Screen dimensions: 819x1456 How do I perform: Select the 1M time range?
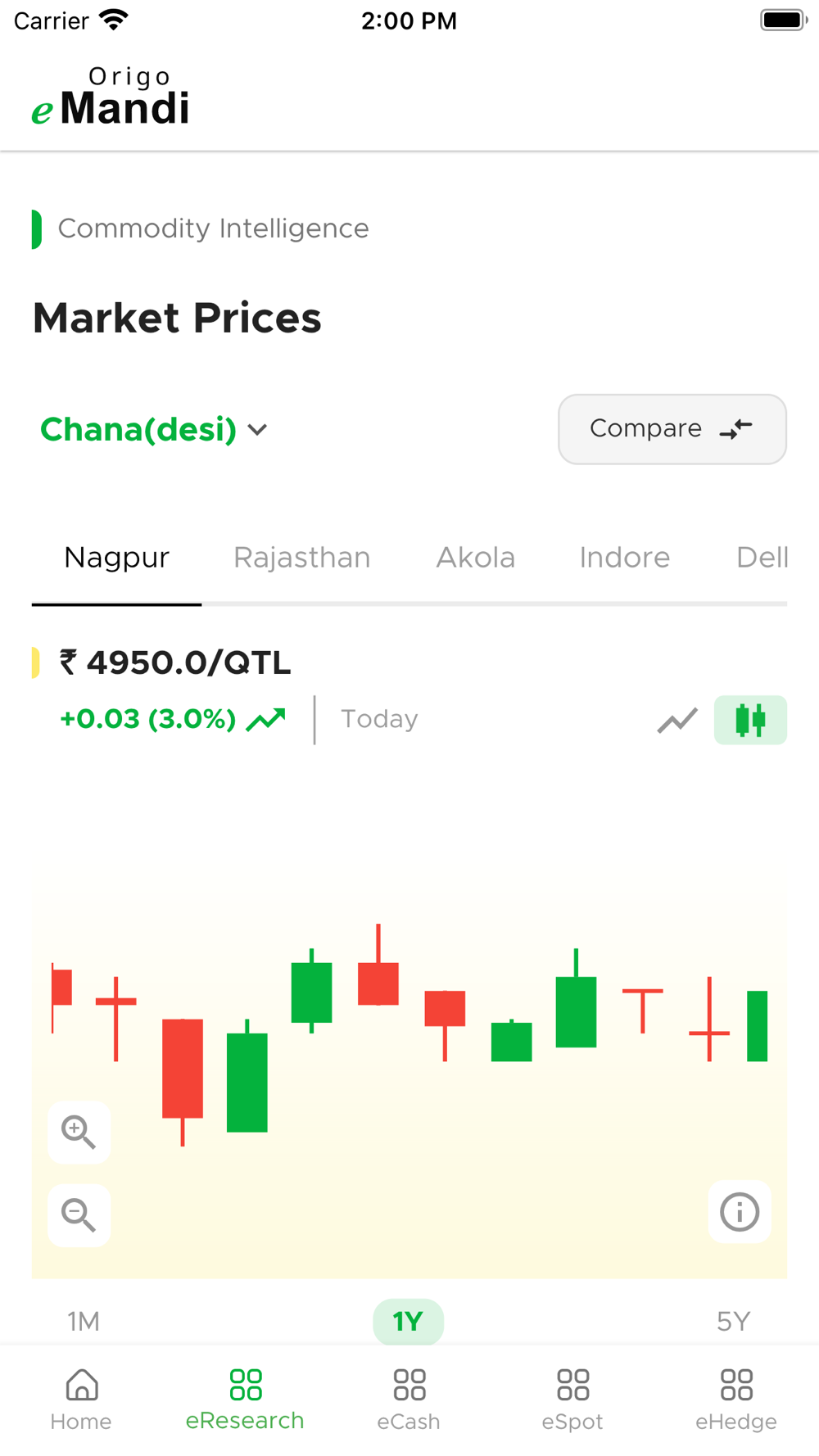(84, 1321)
